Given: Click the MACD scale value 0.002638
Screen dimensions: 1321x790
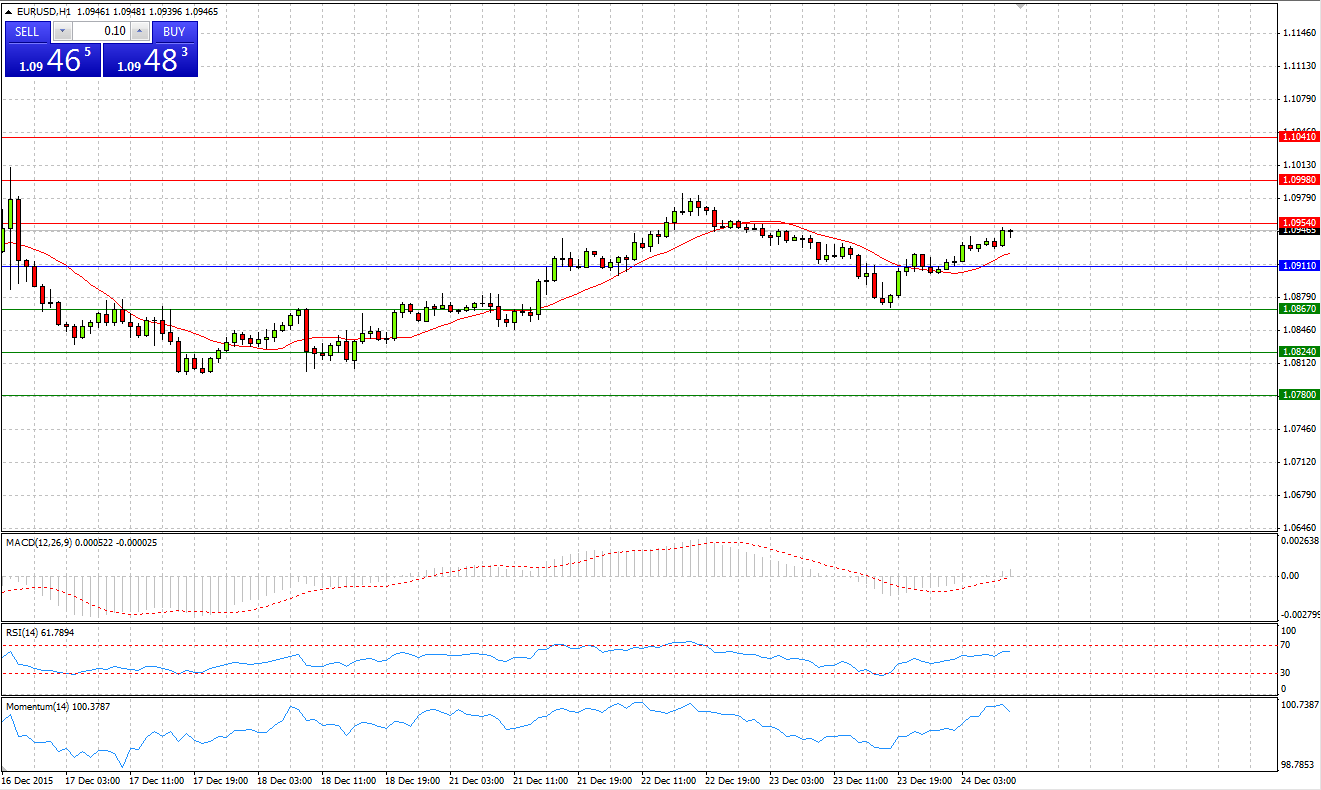Looking at the screenshot, I should tap(1301, 541).
